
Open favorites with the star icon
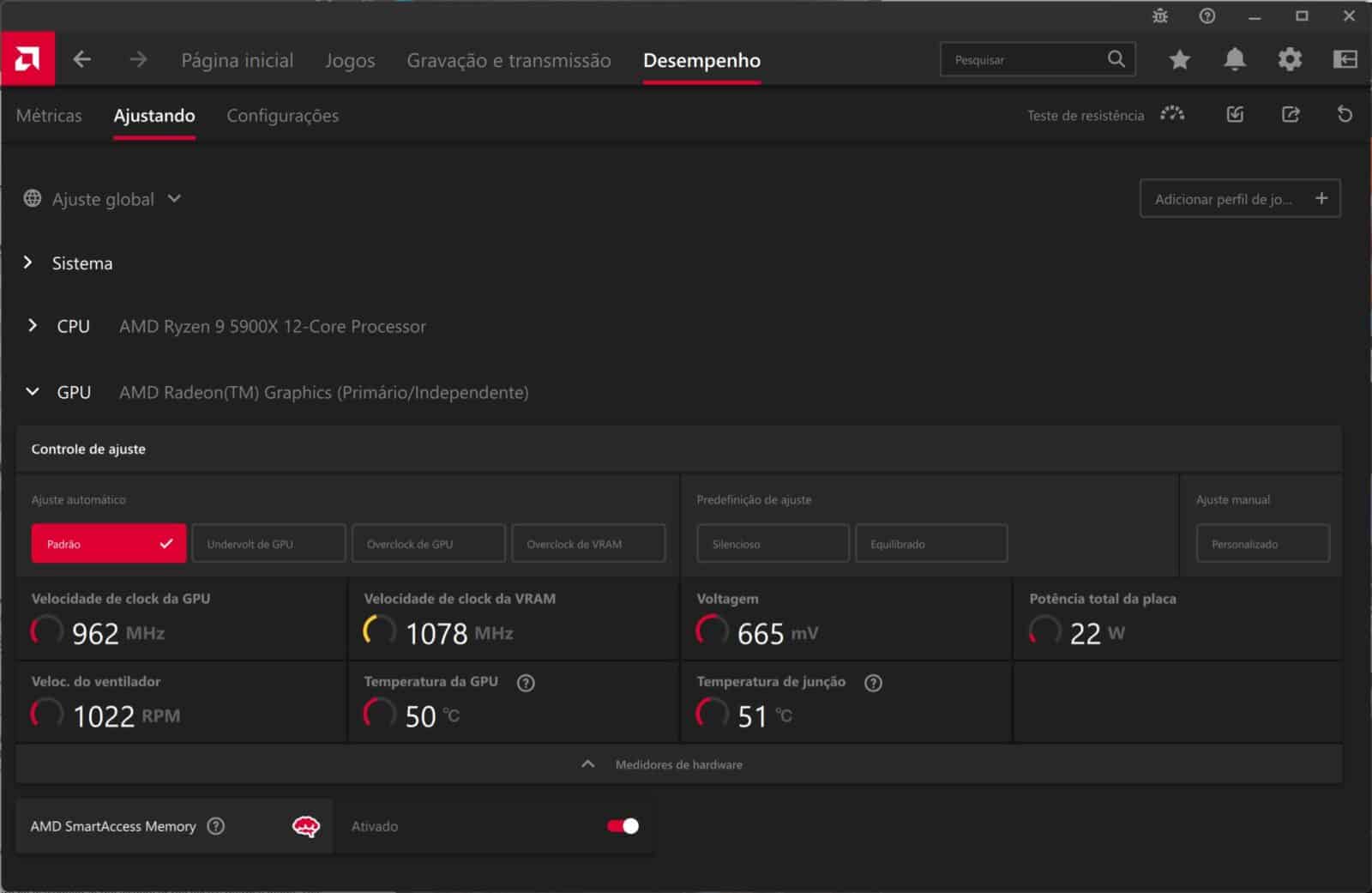click(1179, 59)
